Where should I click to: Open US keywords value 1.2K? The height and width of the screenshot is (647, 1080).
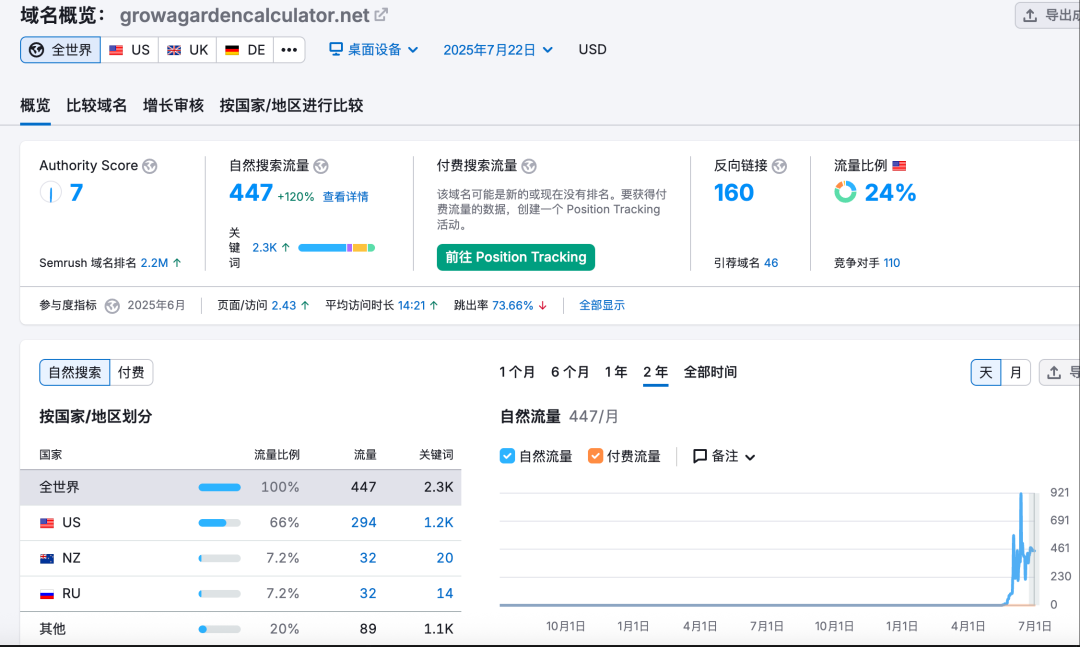439,523
